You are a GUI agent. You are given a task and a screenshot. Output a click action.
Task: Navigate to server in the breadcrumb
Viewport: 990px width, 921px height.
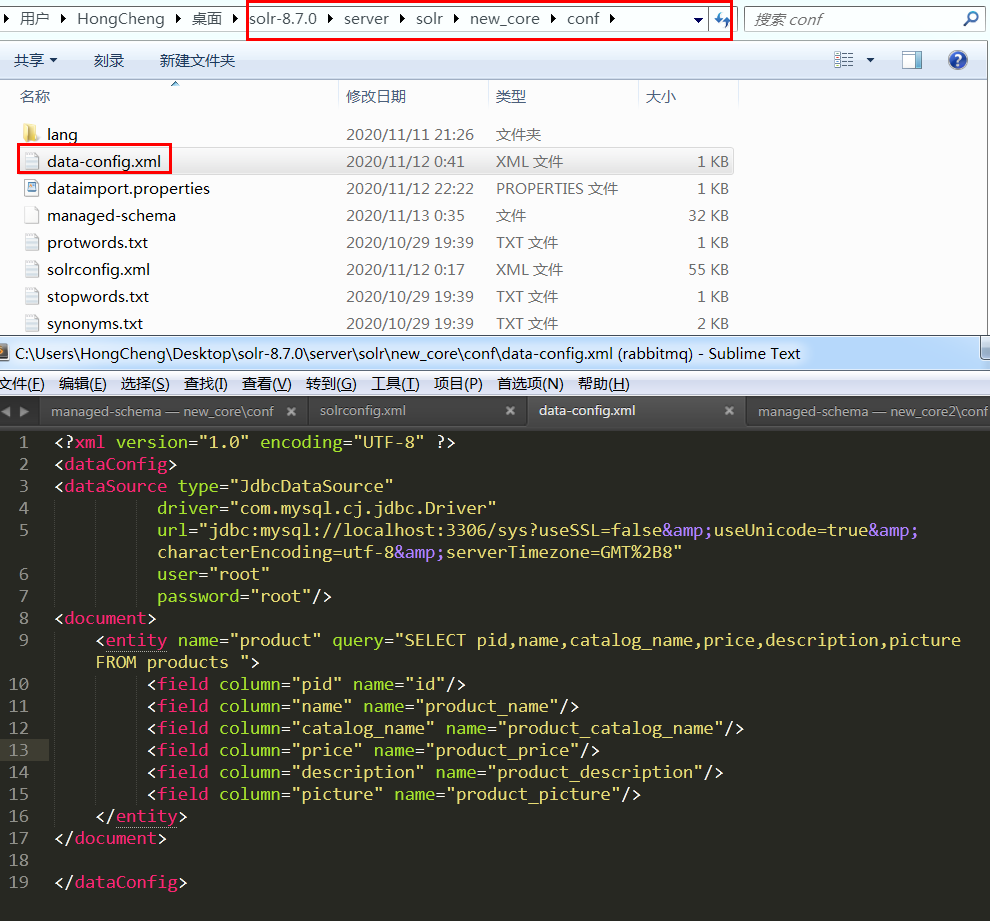click(x=366, y=19)
